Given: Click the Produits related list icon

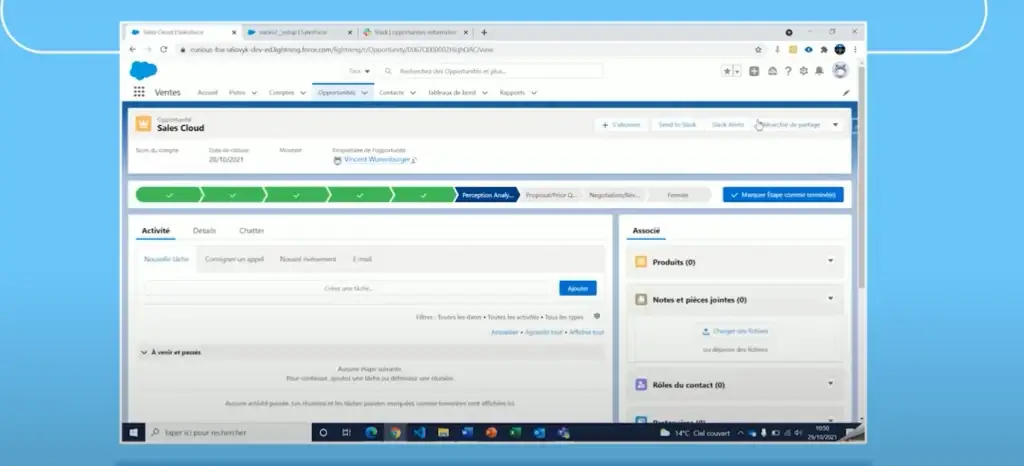Looking at the screenshot, I should click(641, 262).
